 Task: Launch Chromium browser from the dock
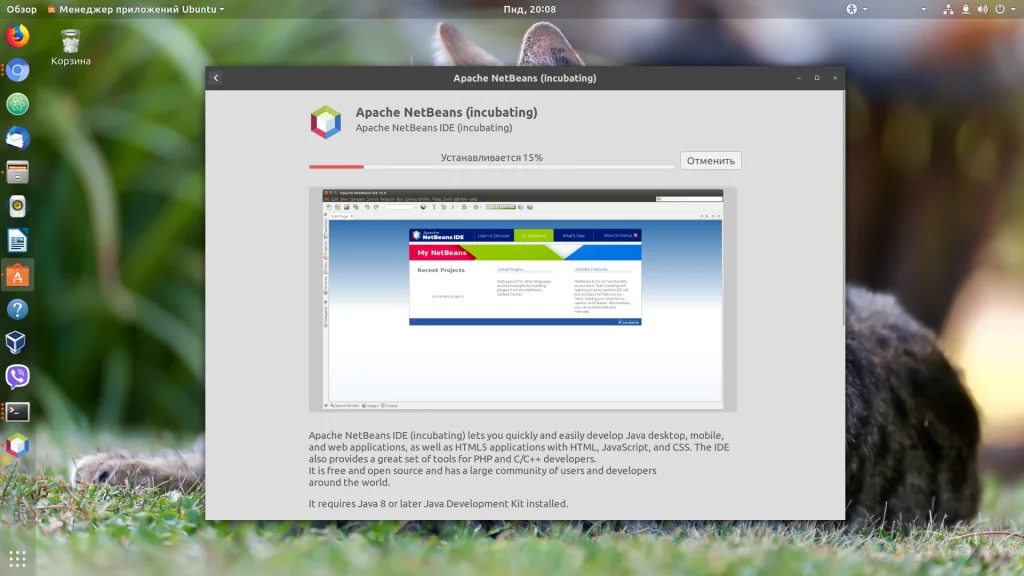(18, 70)
